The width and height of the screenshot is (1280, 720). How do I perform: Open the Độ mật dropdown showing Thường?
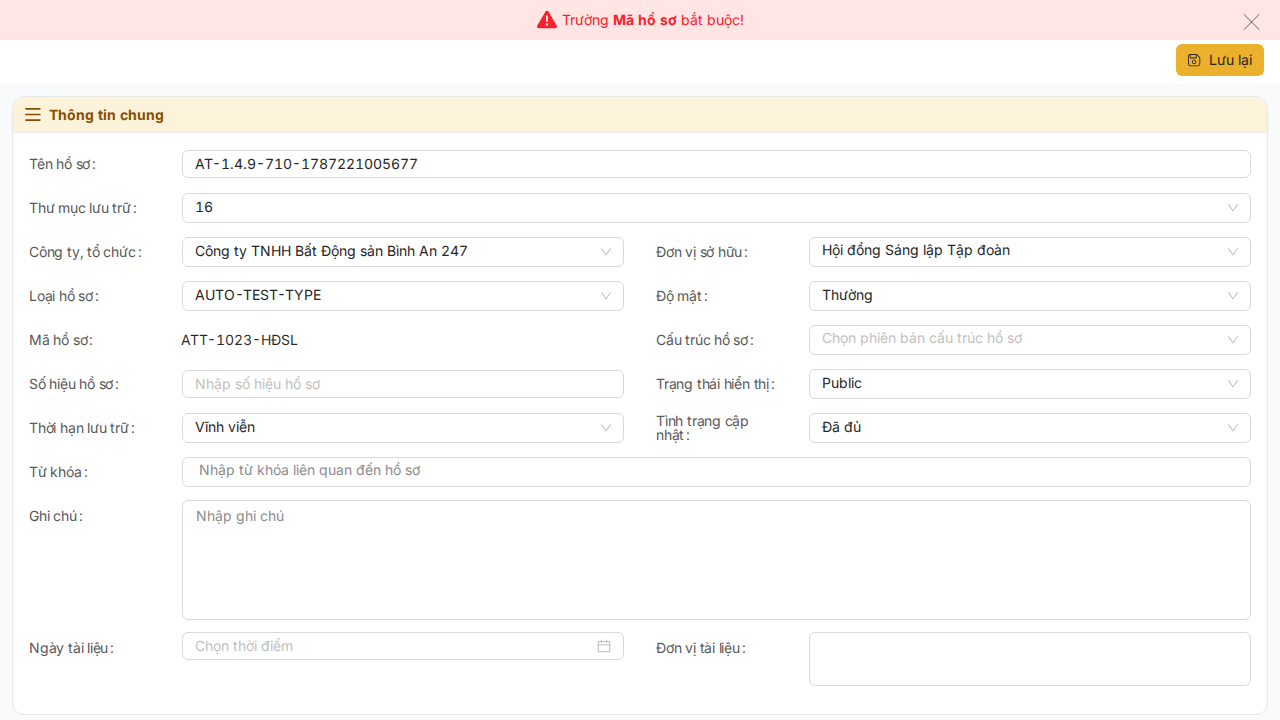(x=1030, y=296)
